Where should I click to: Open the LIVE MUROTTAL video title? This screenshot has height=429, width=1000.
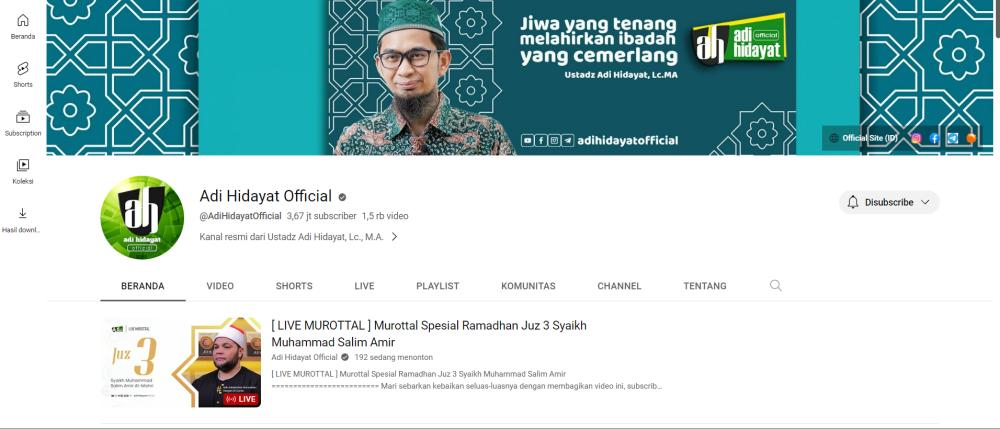[x=429, y=333]
